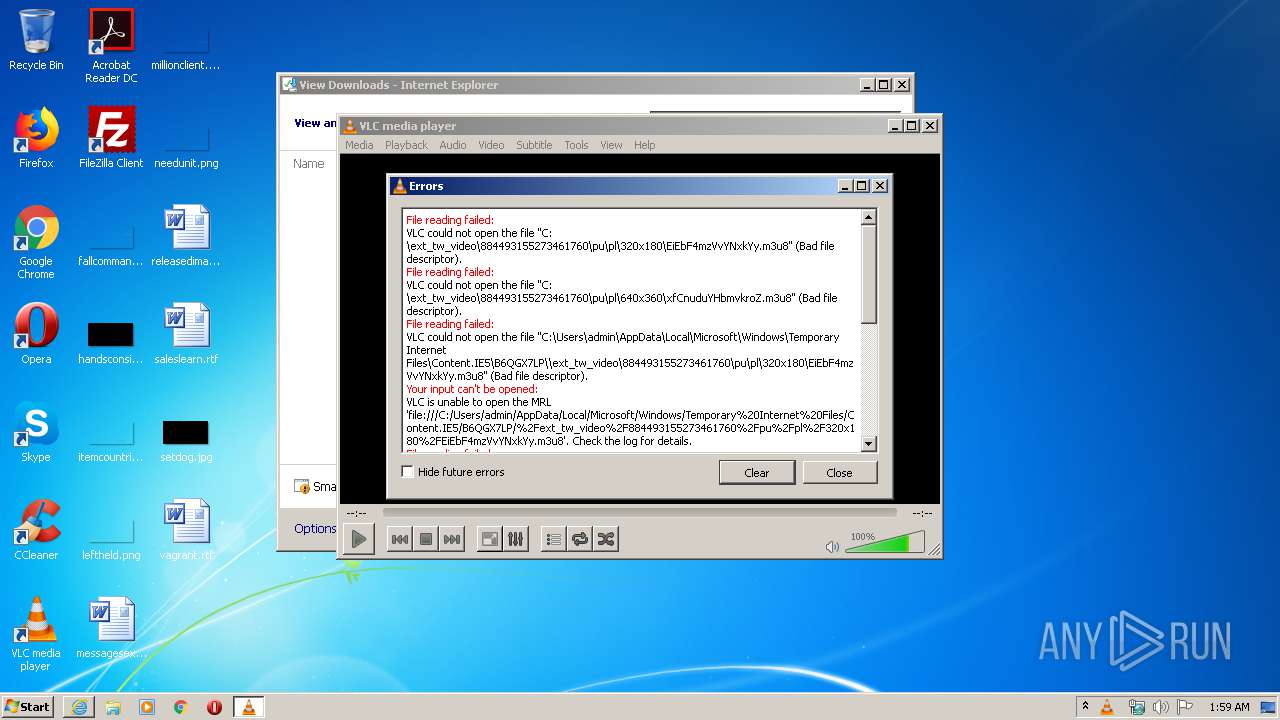Open Windows Media Player taskbar icon
The image size is (1280, 720).
pyautogui.click(x=147, y=707)
